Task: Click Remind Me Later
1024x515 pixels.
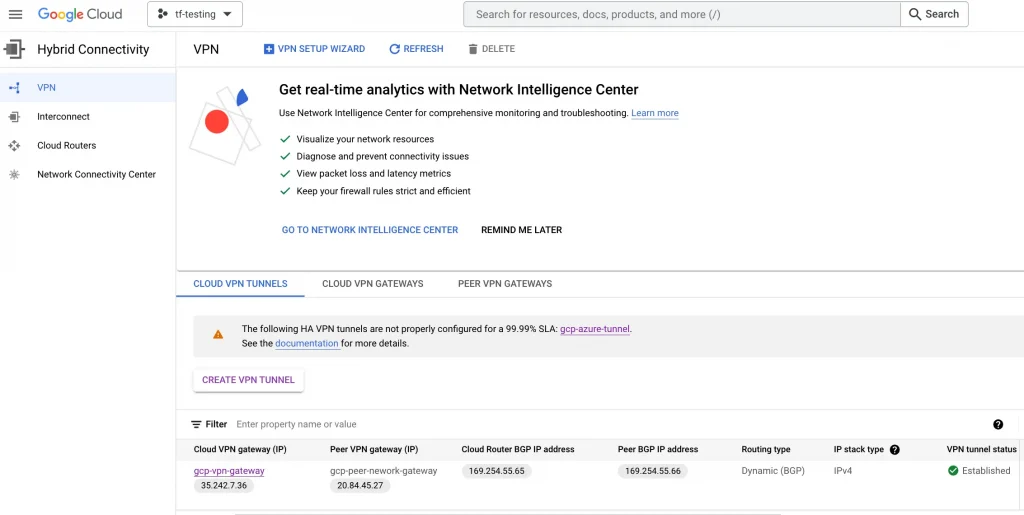Action: click(x=521, y=230)
